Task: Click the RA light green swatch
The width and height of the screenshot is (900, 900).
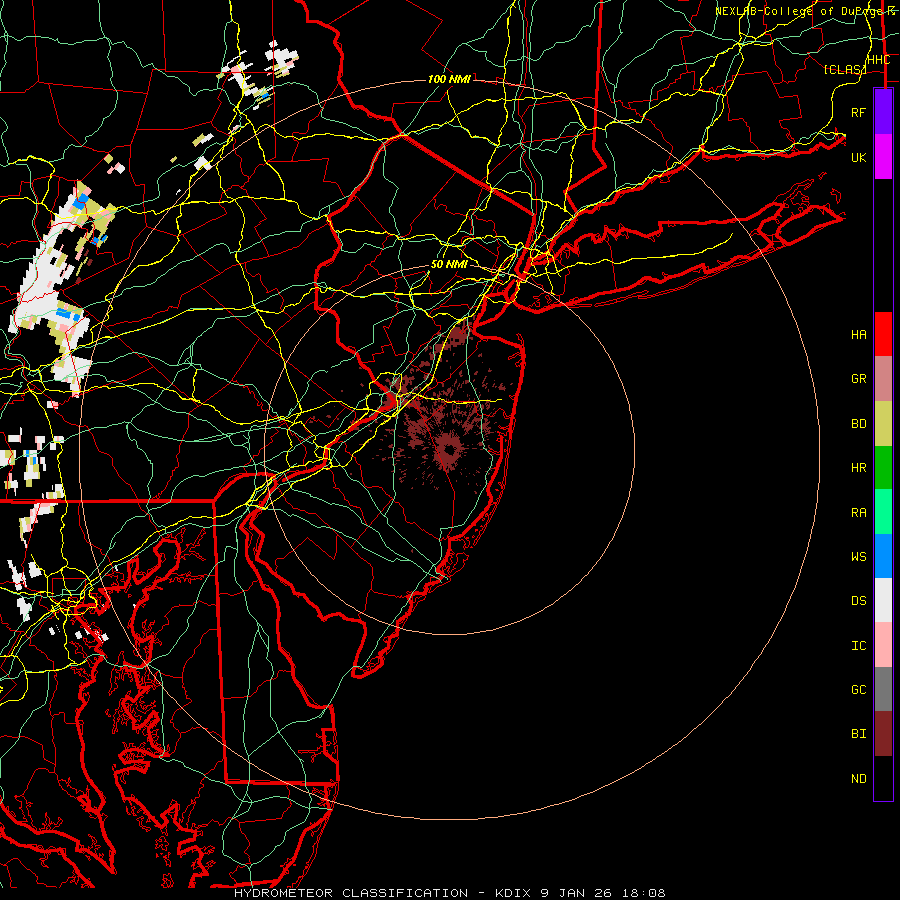Action: coord(883,512)
